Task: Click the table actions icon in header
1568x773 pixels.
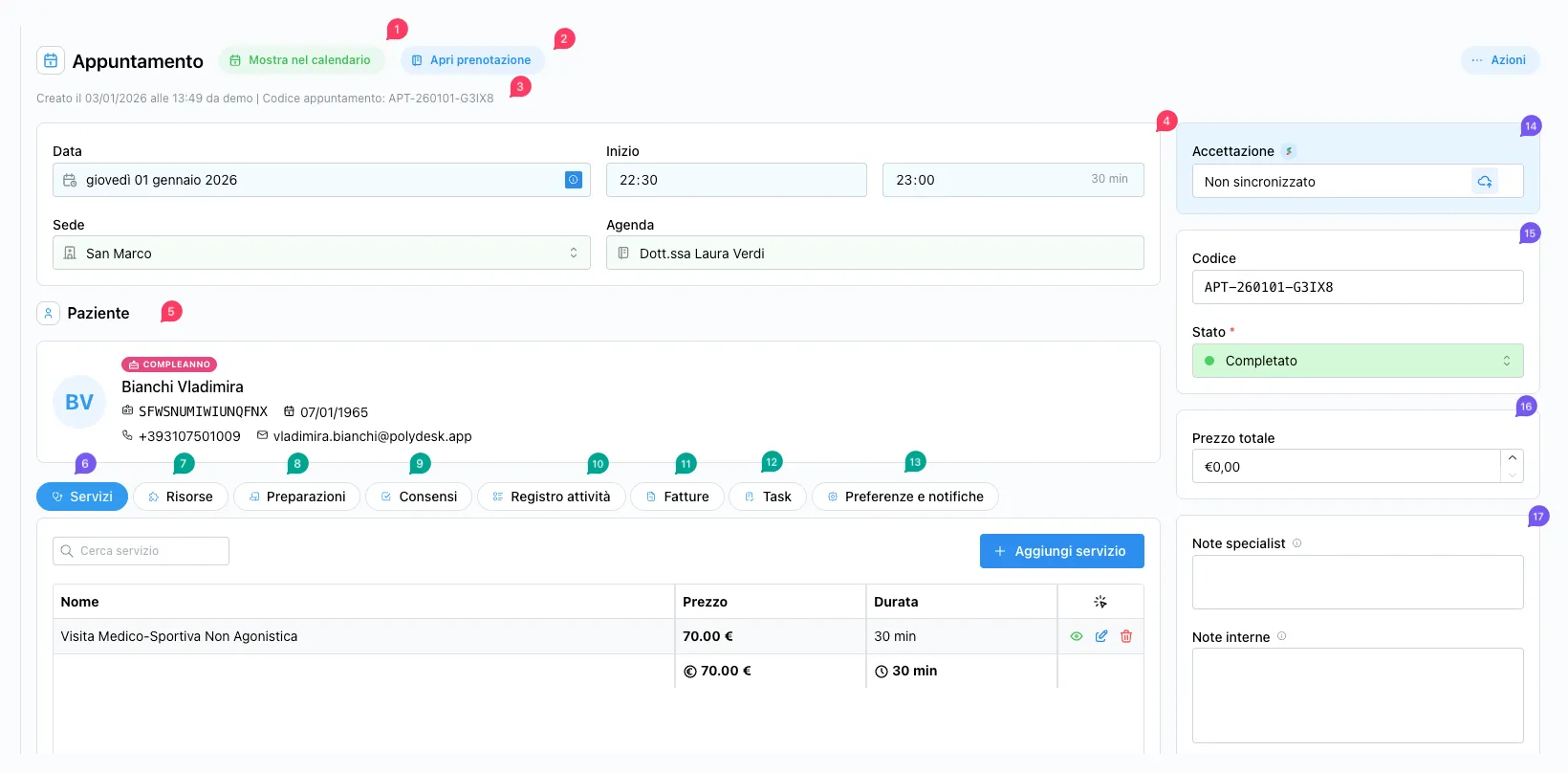Action: pyautogui.click(x=1100, y=602)
